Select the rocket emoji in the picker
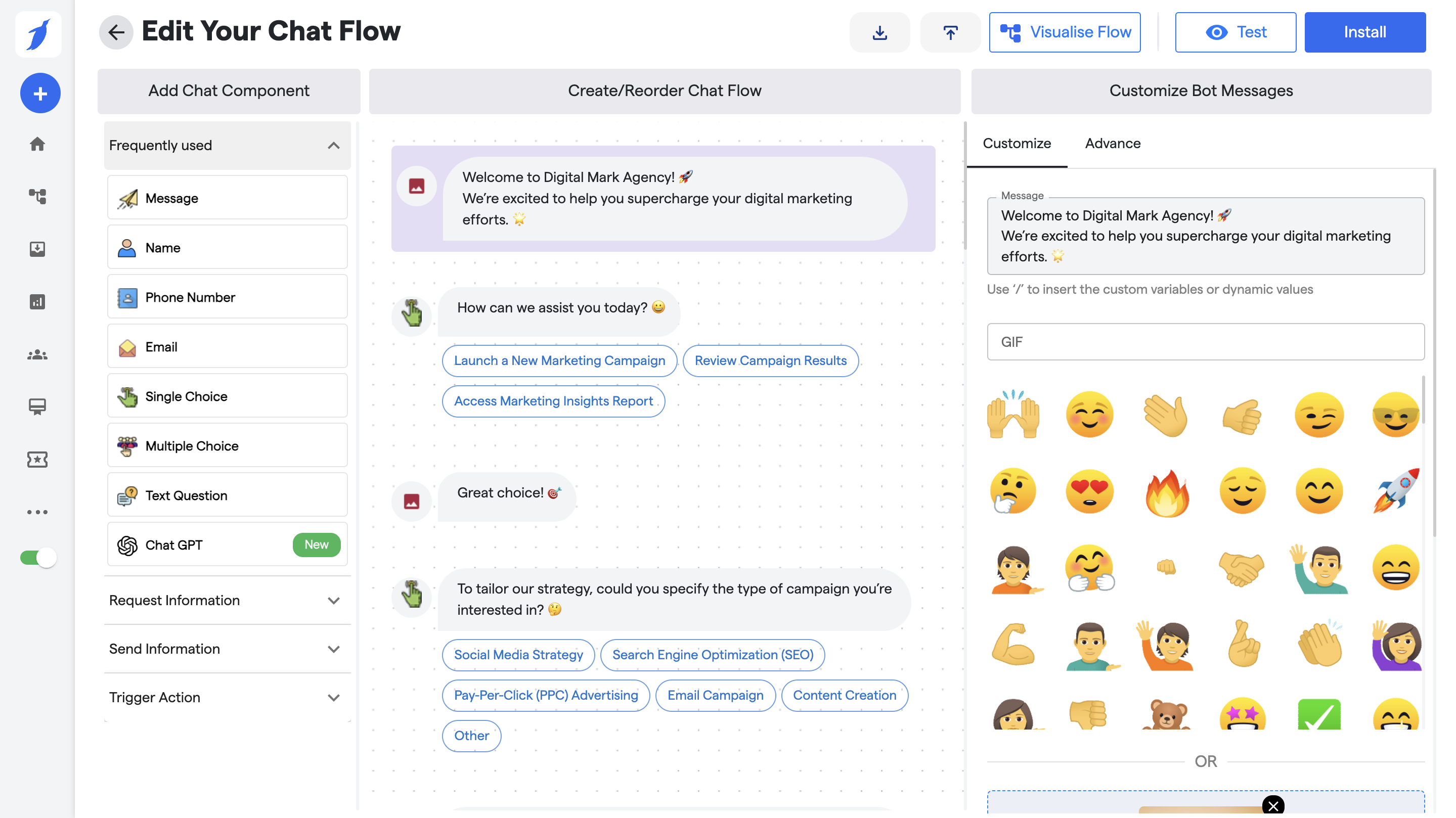 coord(1396,491)
